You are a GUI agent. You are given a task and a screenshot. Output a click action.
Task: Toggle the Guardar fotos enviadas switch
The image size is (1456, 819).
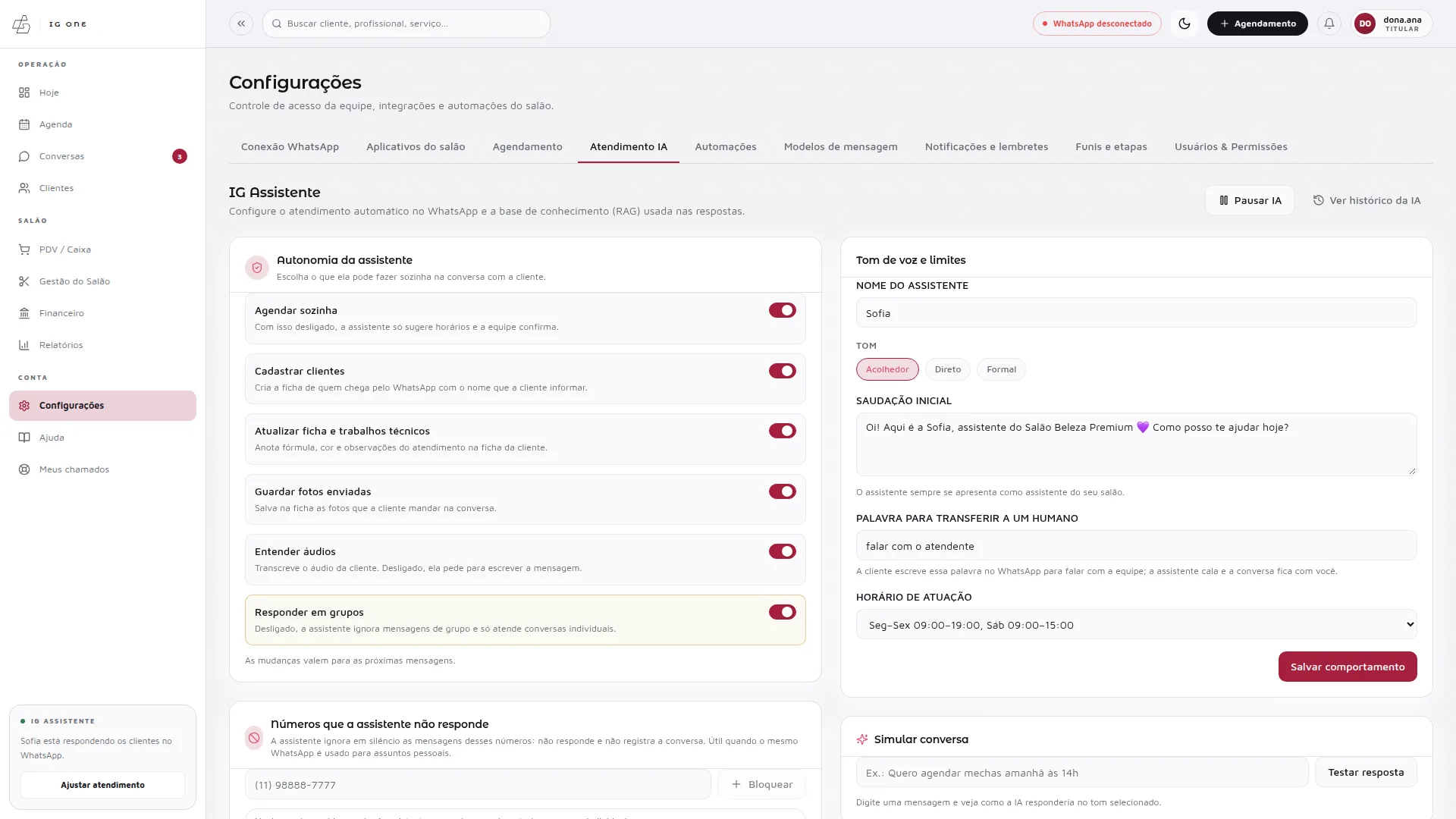point(782,491)
